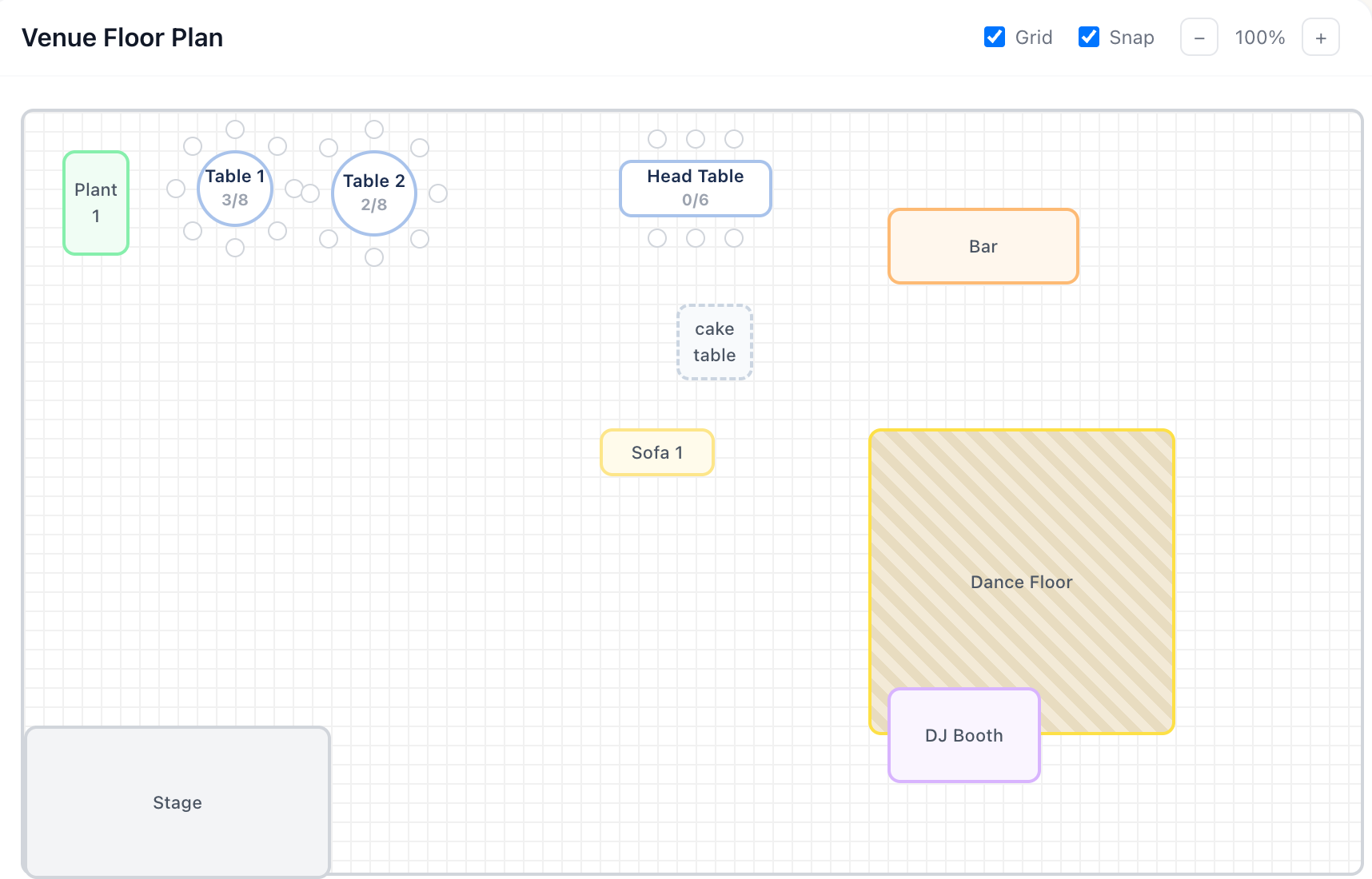Click Table 1's lower-right seat

point(277,231)
